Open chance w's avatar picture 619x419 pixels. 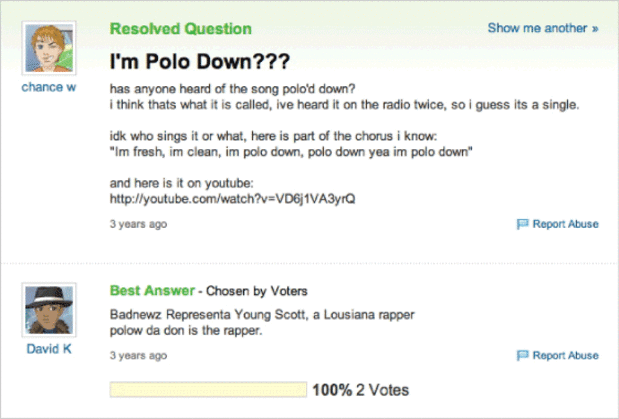point(49,48)
